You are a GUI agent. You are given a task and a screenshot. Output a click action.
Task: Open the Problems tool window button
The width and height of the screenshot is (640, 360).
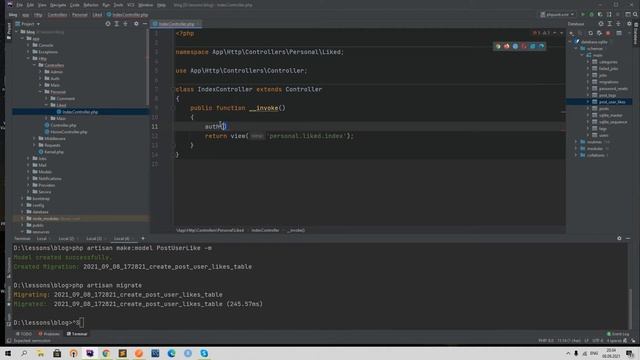[49, 334]
